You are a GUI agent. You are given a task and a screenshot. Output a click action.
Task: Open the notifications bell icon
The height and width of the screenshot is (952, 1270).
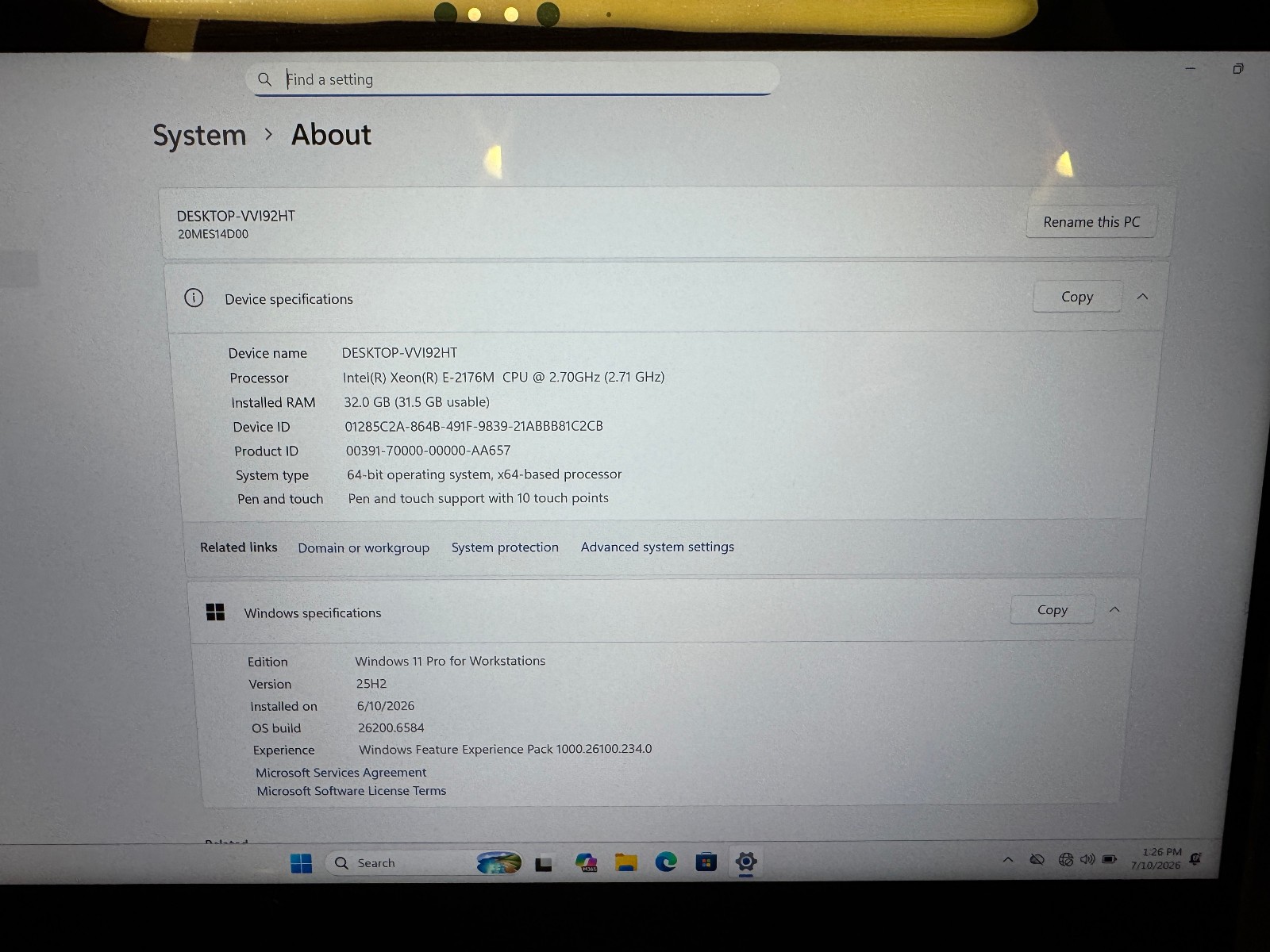coord(1195,858)
